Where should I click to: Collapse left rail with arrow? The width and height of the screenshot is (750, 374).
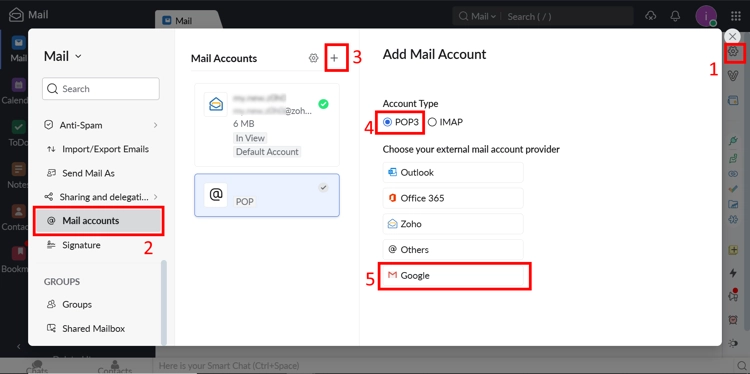click(x=19, y=346)
